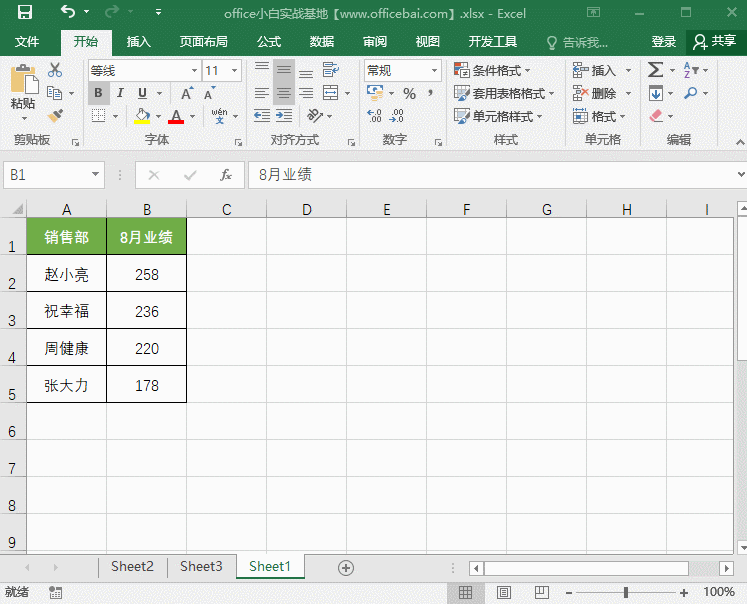Click 登录 sign-in link
This screenshot has width=747, height=604.
coord(663,42)
